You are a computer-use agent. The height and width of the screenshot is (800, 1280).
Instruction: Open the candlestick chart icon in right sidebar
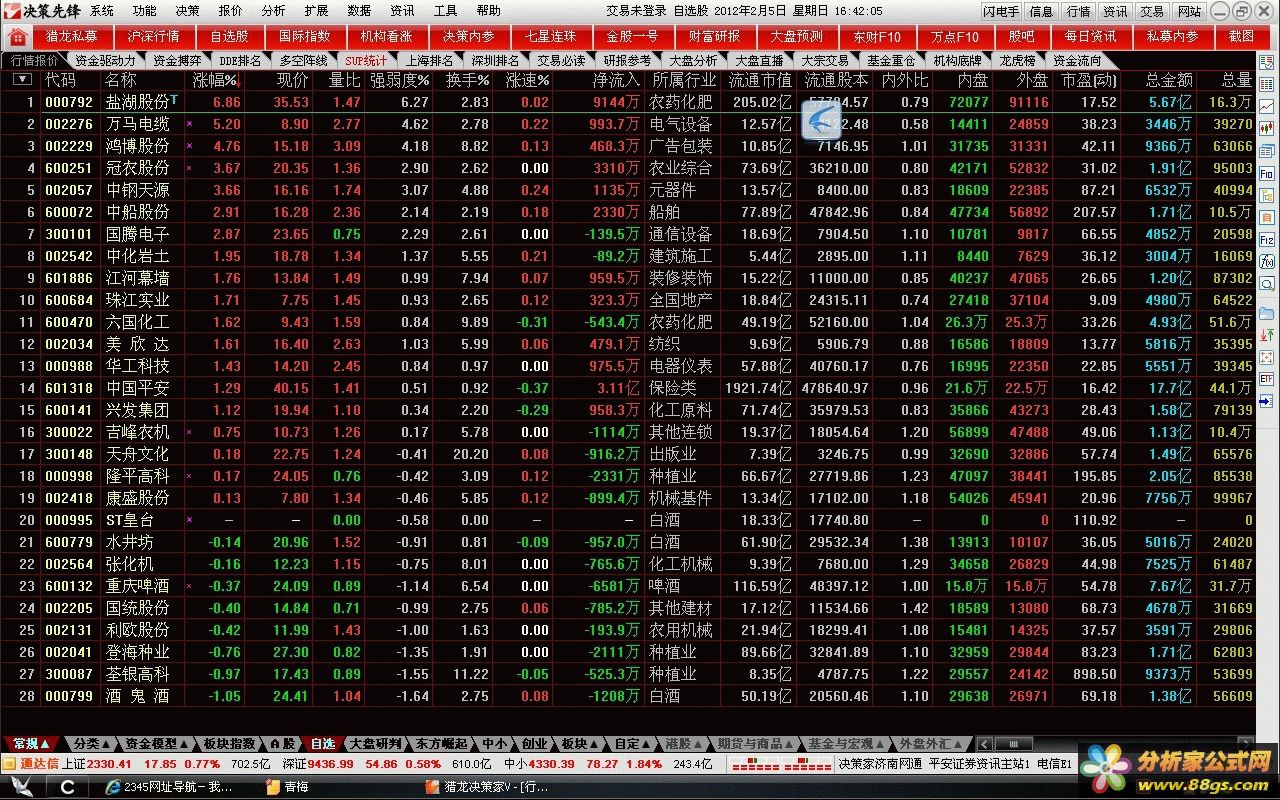[1267, 128]
